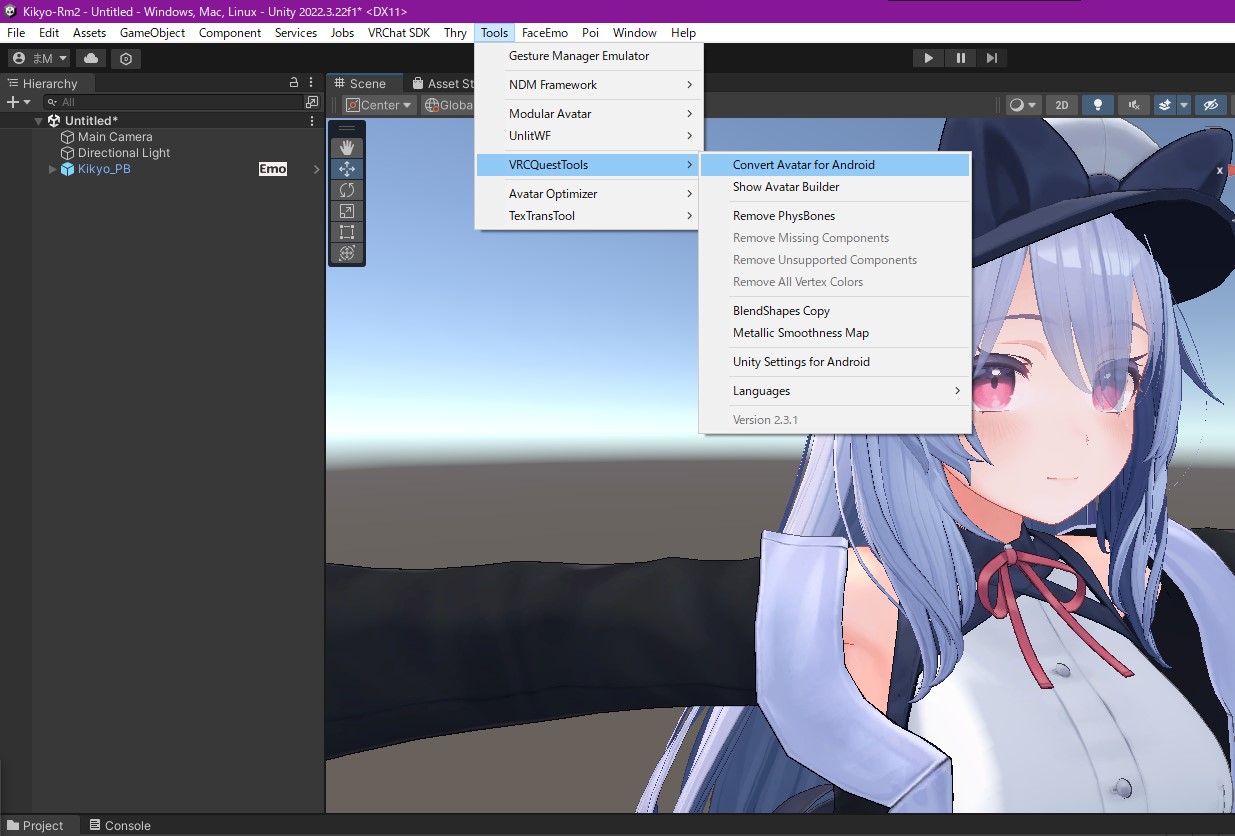The width and height of the screenshot is (1235, 836).
Task: Open Avatar Optimizer submenu
Action: click(x=588, y=194)
